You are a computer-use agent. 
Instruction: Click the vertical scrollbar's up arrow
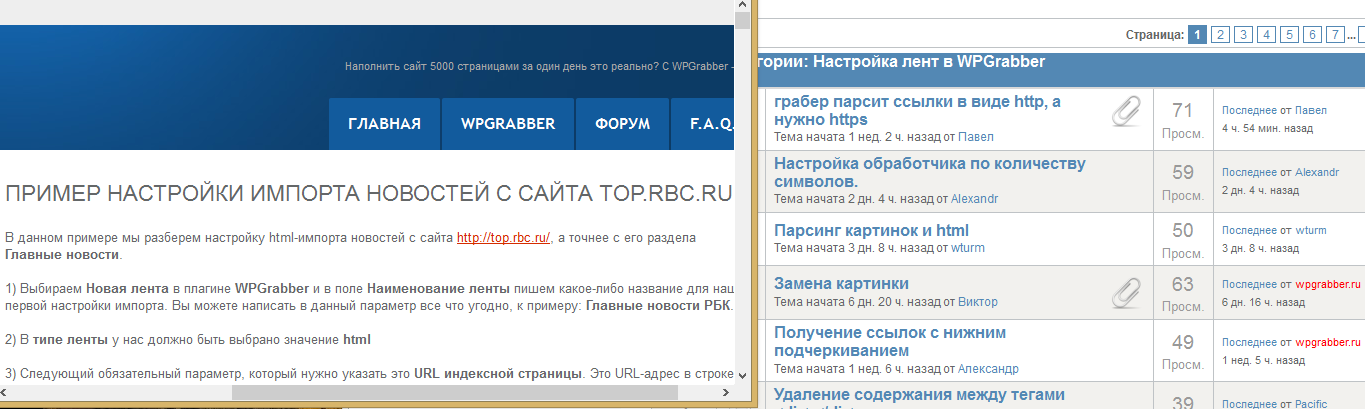(x=742, y=4)
